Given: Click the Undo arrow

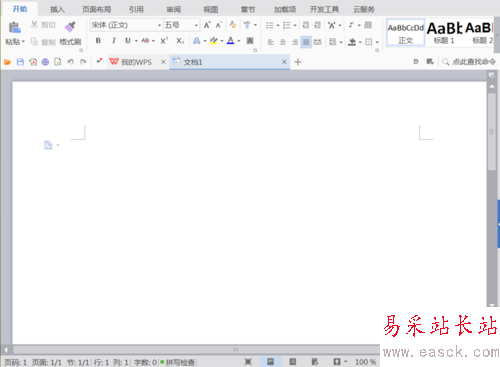Looking at the screenshot, I should pyautogui.click(x=70, y=62).
